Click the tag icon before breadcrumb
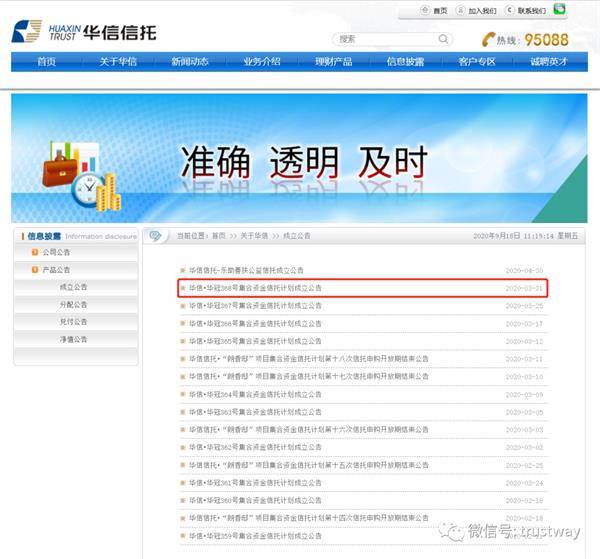This screenshot has width=600, height=559. pos(155,236)
